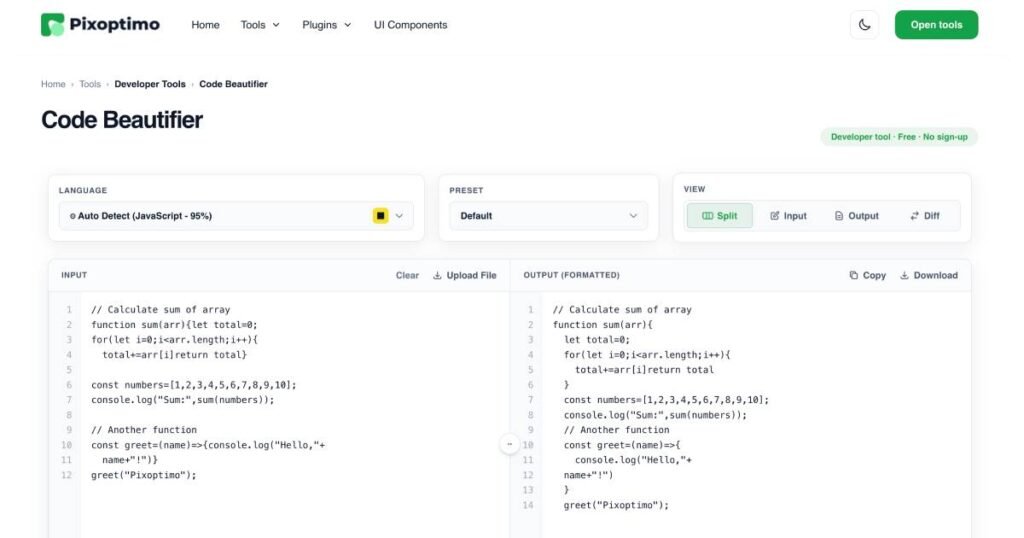Go to UI Components page
This screenshot has width=1024, height=538.
coord(410,25)
